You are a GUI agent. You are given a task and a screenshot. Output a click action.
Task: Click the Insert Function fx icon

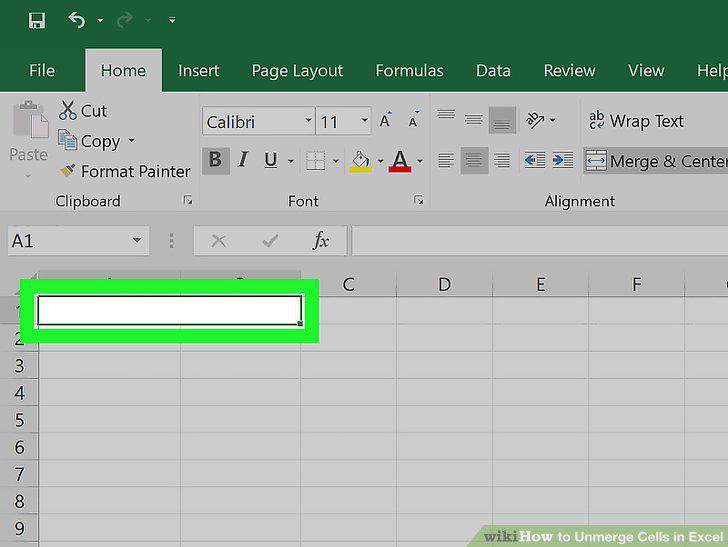pos(321,240)
